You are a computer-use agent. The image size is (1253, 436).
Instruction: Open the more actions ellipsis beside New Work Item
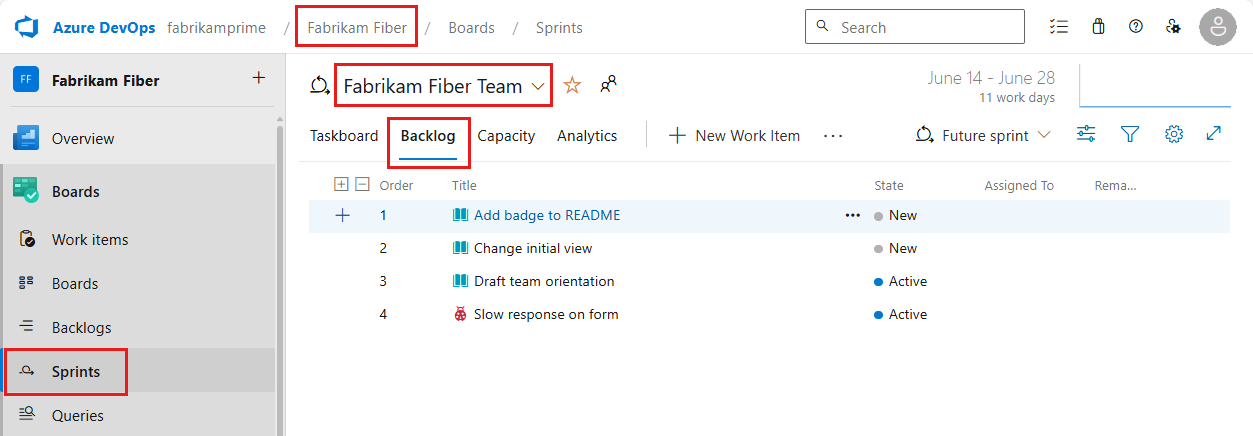[x=833, y=136]
